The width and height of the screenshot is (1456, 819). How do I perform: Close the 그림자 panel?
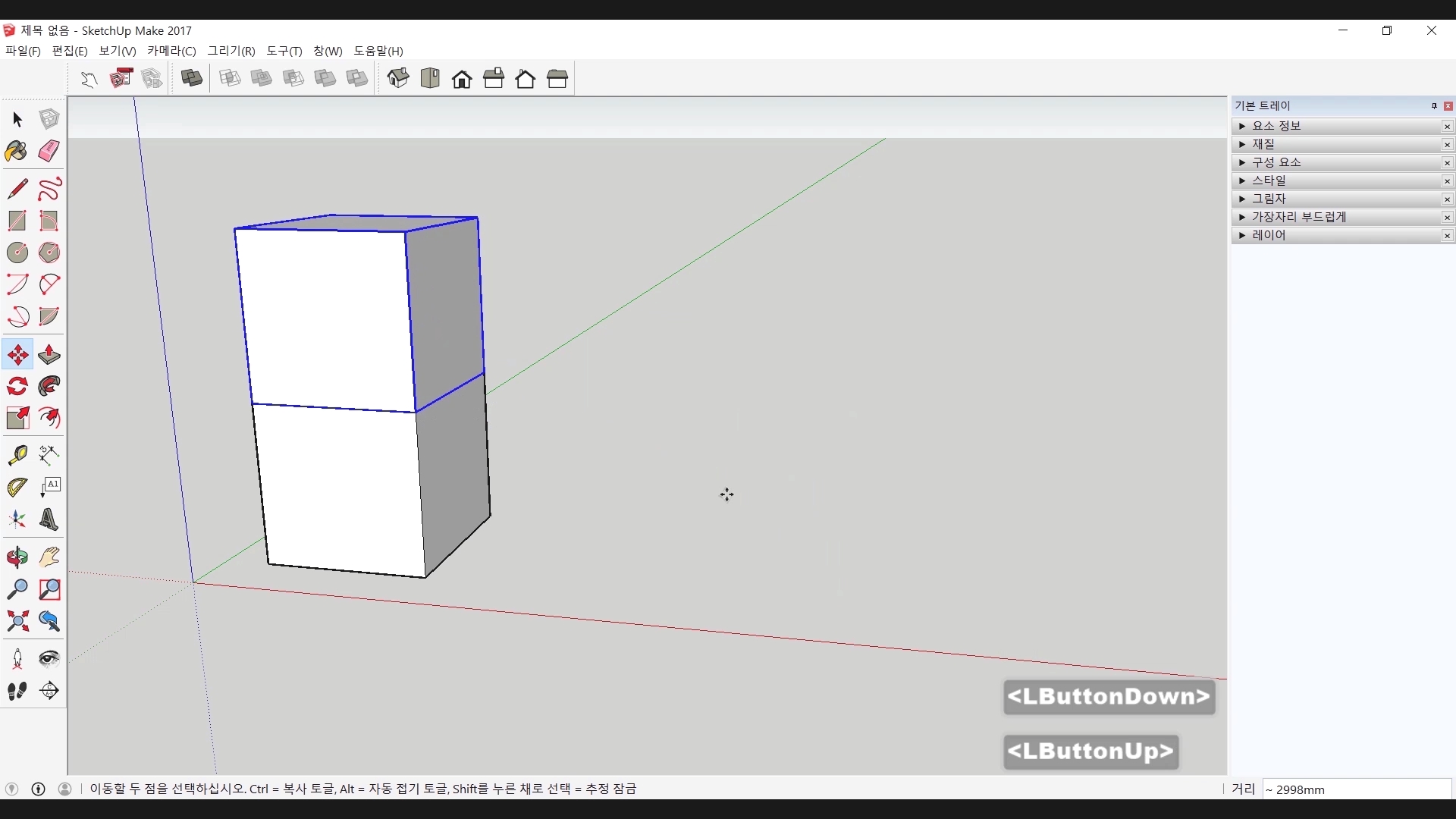(x=1447, y=199)
